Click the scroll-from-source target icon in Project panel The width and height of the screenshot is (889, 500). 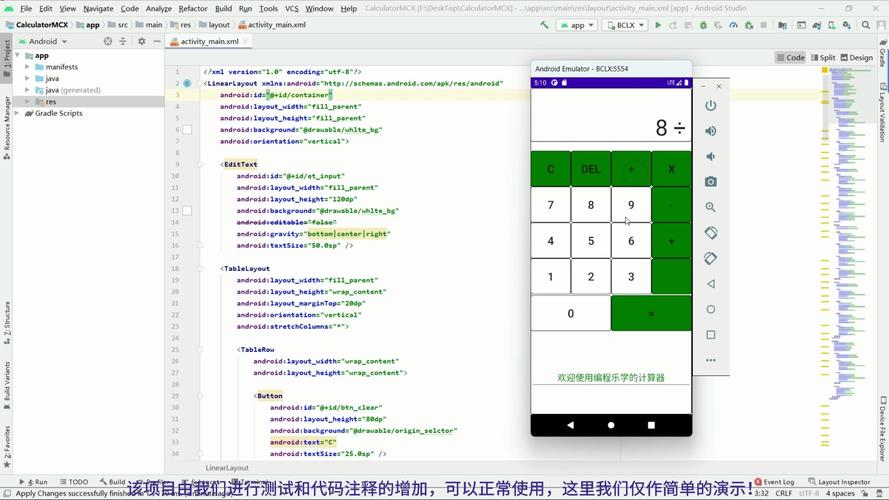coord(108,41)
